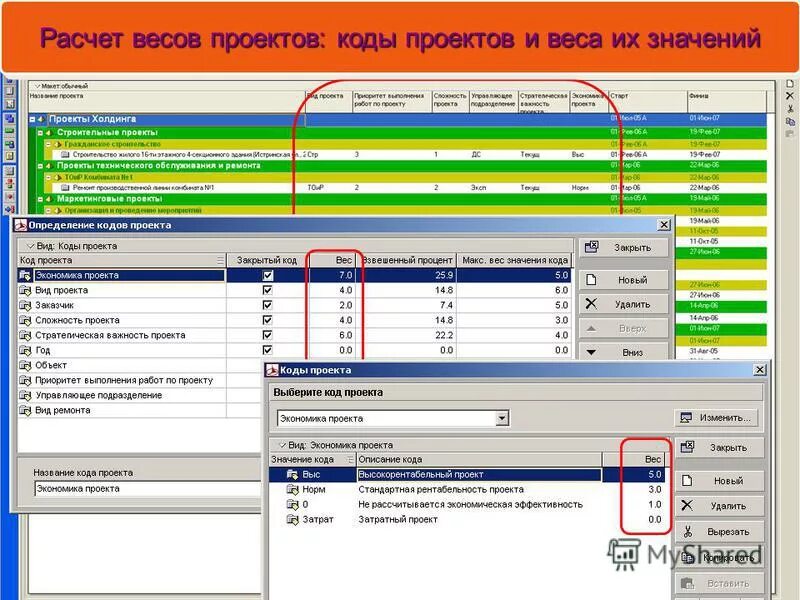The image size is (800, 600).
Task: Click the Закрыть door icon
Action: [x=591, y=246]
